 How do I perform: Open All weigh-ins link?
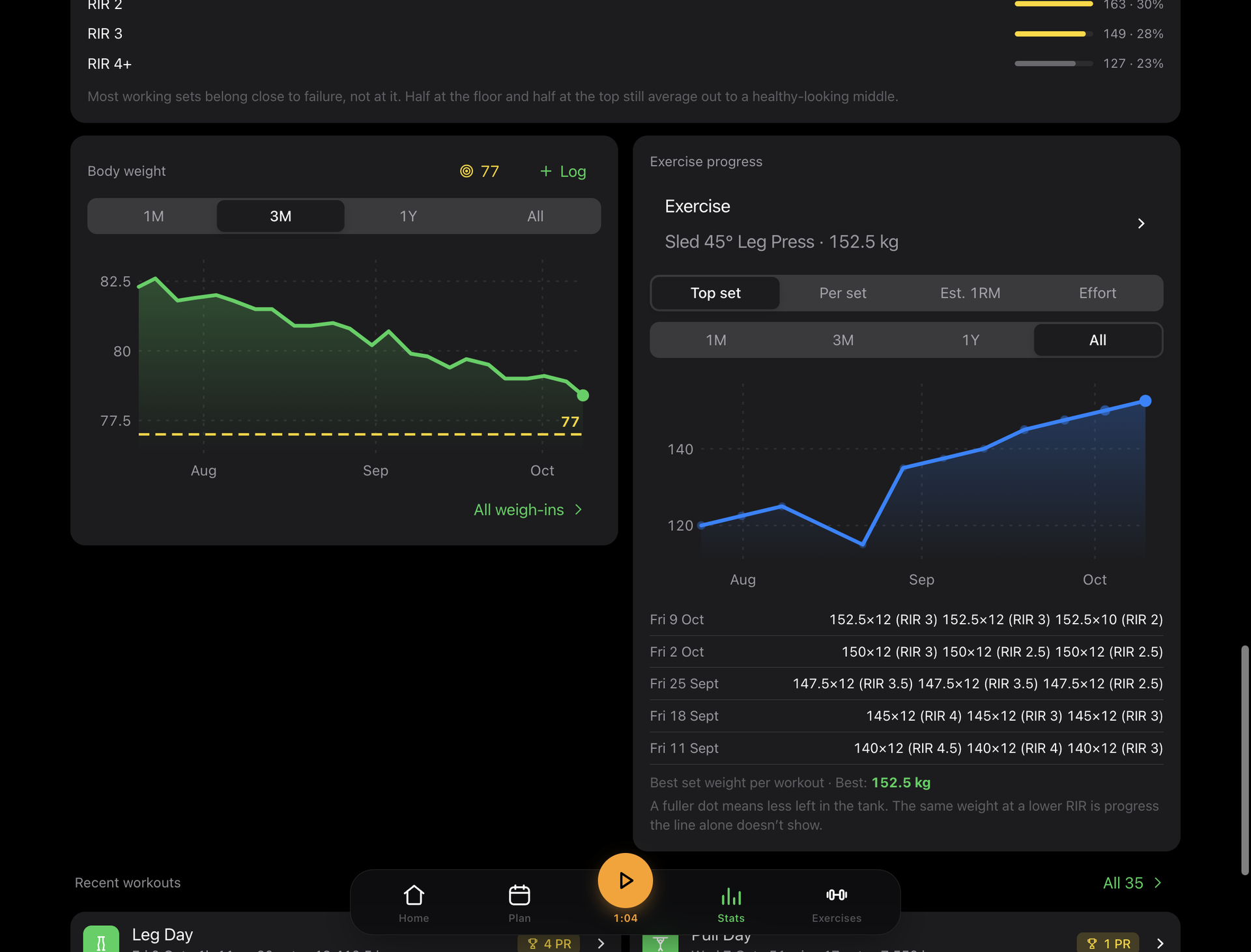tap(528, 510)
